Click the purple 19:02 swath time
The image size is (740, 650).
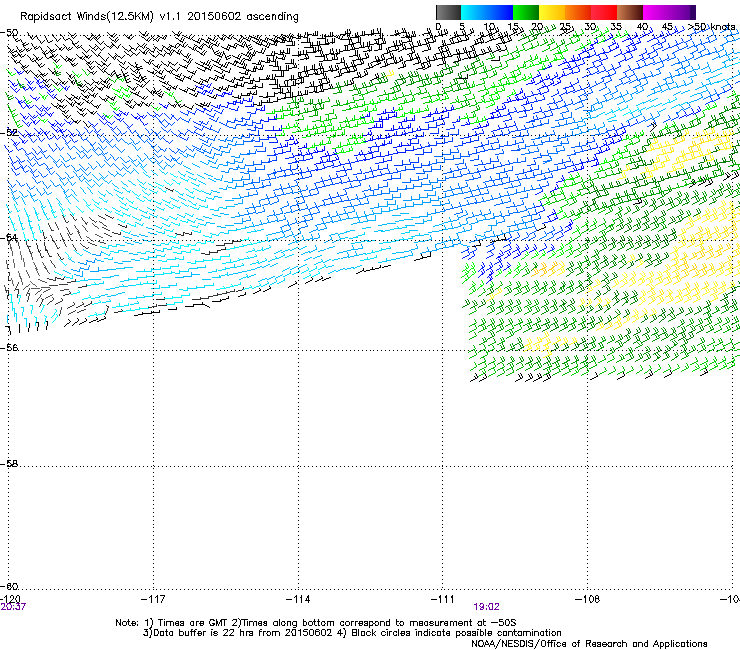487,607
